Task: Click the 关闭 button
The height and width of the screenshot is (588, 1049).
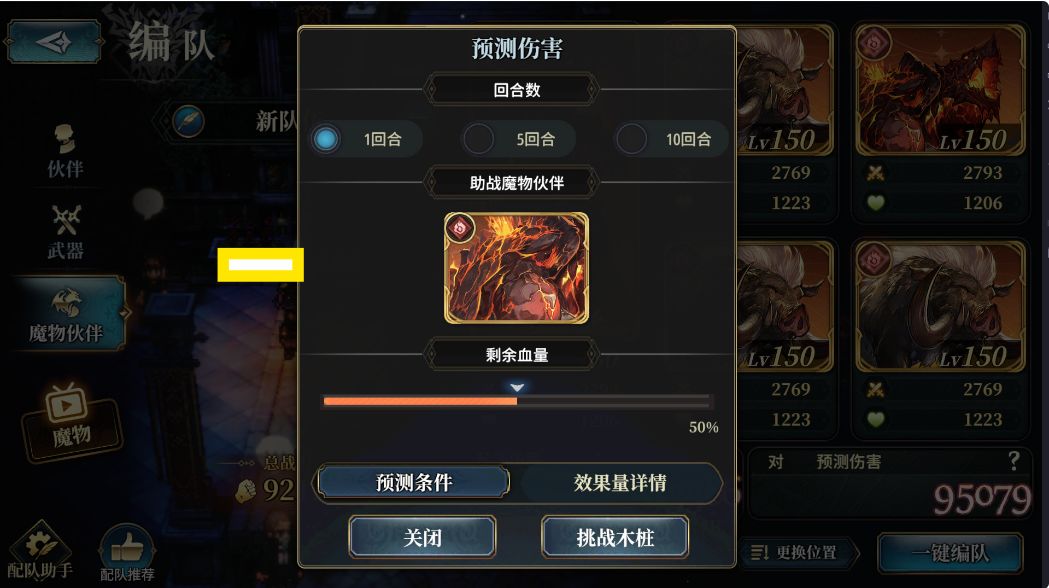Action: click(422, 537)
